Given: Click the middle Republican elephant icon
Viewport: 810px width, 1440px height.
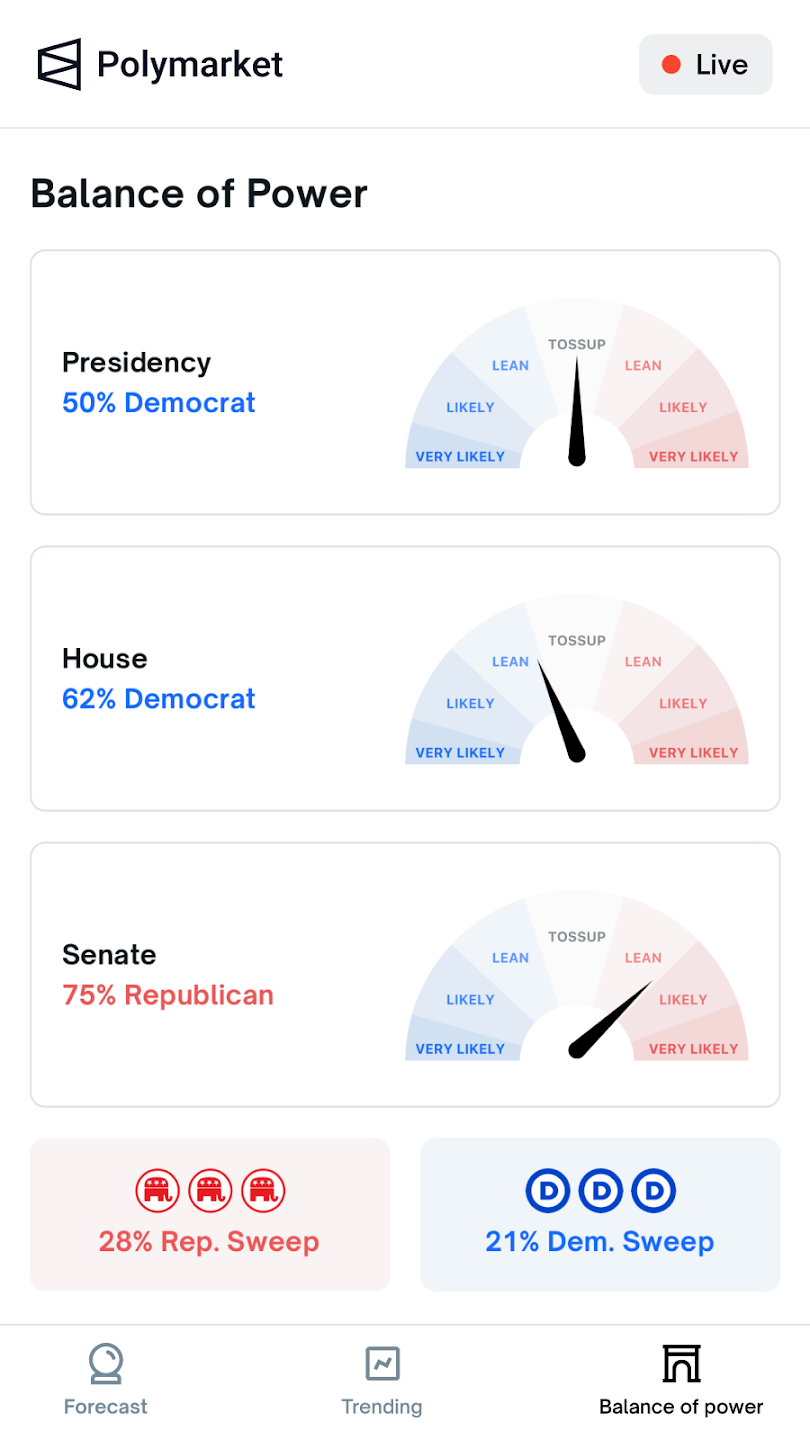Looking at the screenshot, I should click(x=210, y=1191).
